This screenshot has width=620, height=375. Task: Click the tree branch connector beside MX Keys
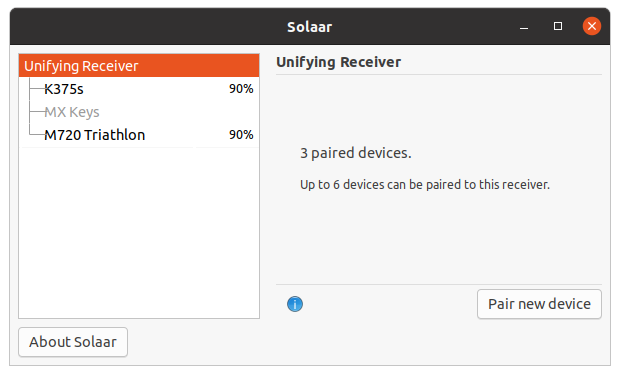point(36,112)
